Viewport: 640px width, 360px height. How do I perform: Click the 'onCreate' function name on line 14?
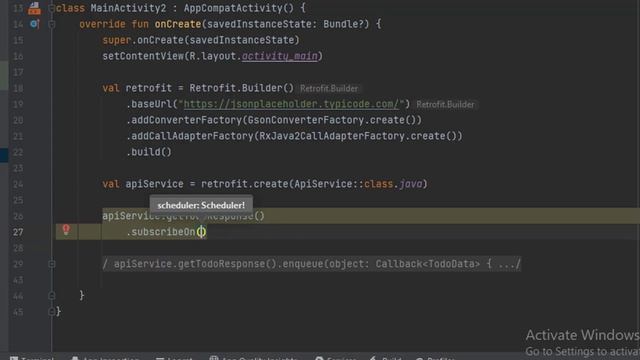178,24
